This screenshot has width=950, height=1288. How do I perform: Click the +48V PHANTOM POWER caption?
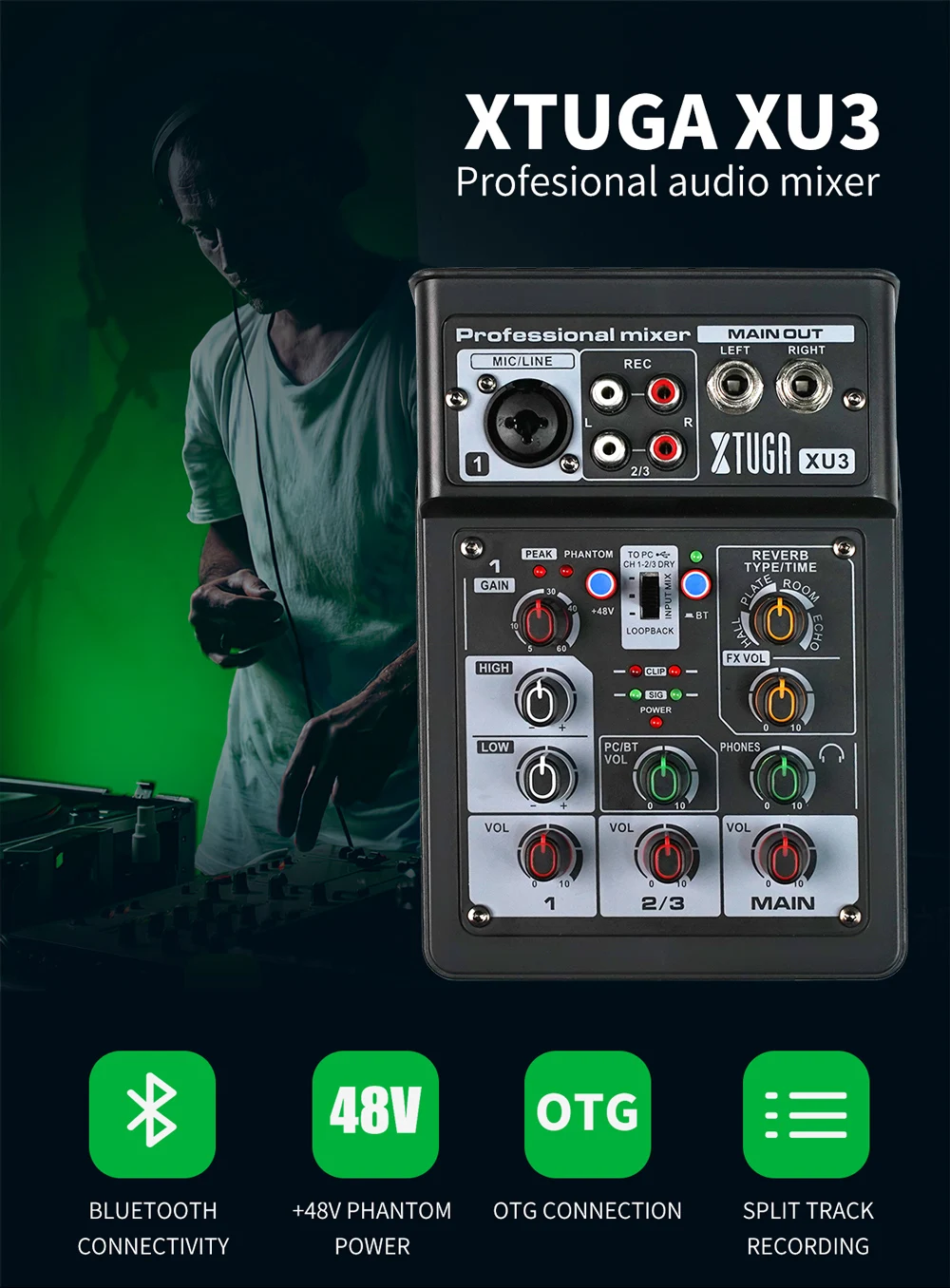(371, 1228)
